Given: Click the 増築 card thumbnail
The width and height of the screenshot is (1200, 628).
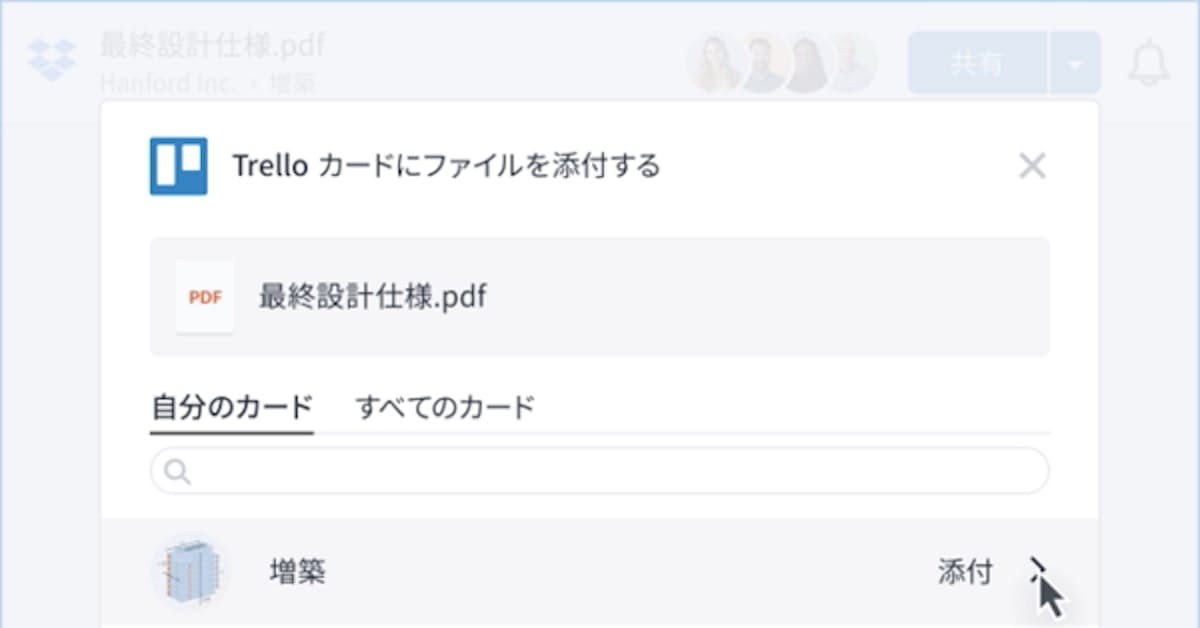Looking at the screenshot, I should pyautogui.click(x=190, y=572).
